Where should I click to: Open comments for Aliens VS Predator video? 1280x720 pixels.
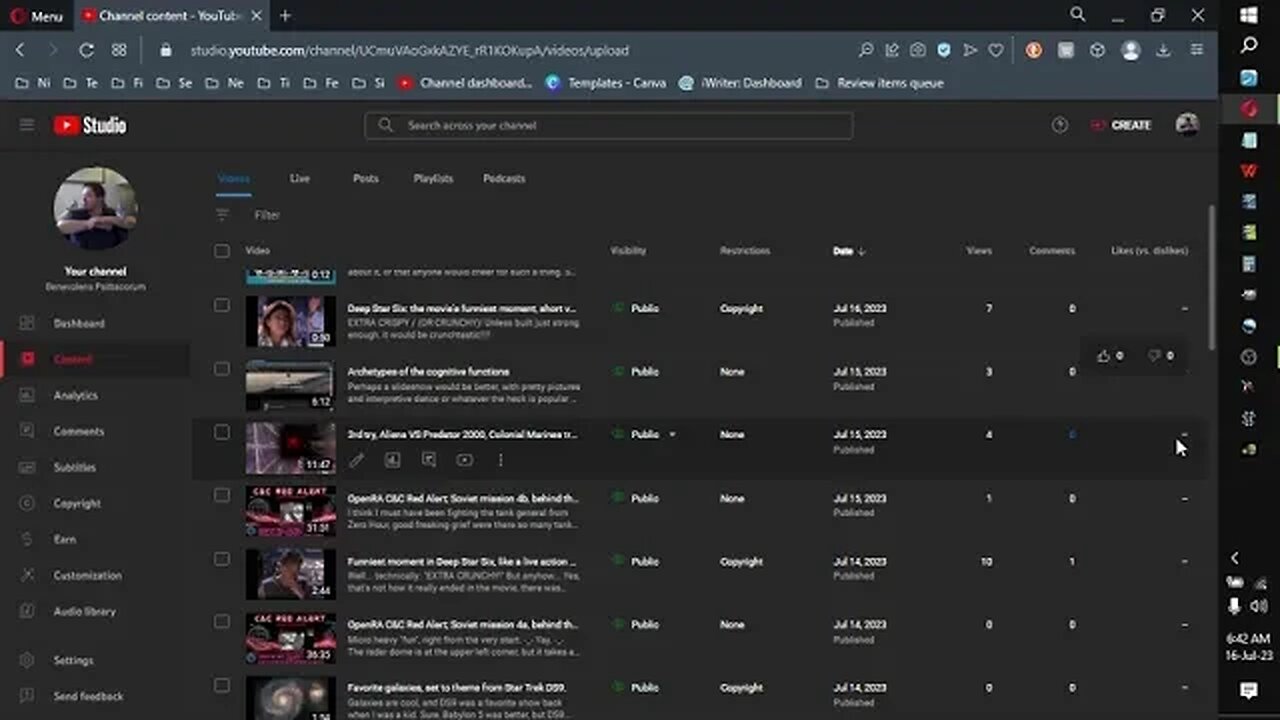pyautogui.click(x=429, y=460)
